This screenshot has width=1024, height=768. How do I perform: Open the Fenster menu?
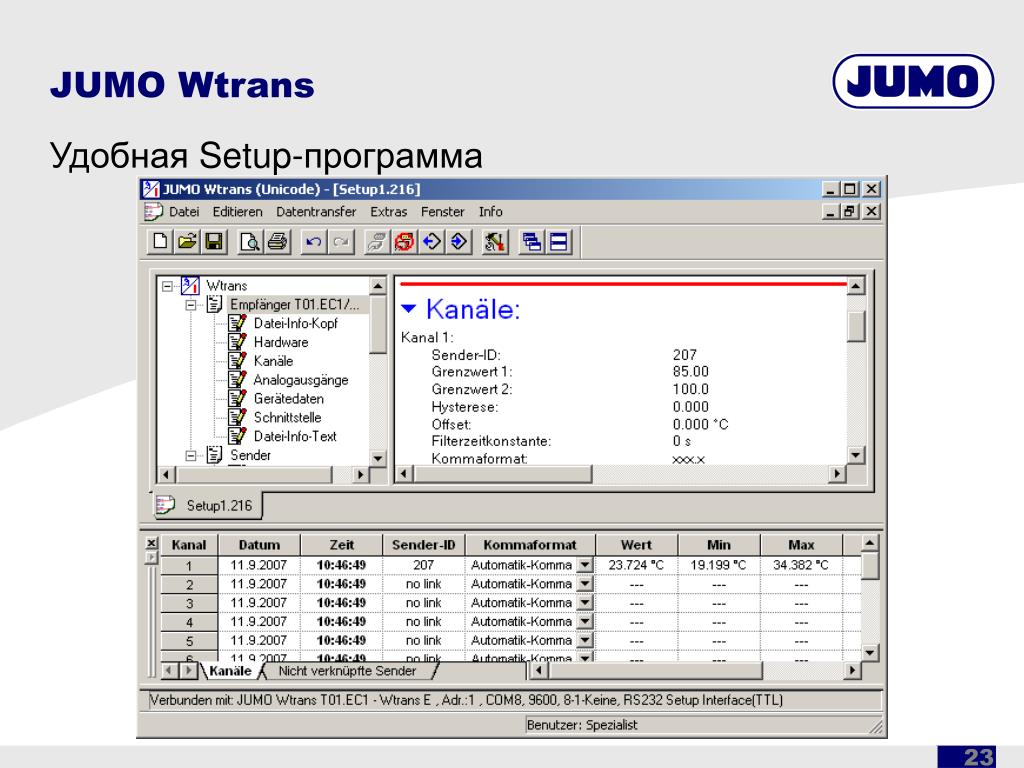(x=443, y=212)
